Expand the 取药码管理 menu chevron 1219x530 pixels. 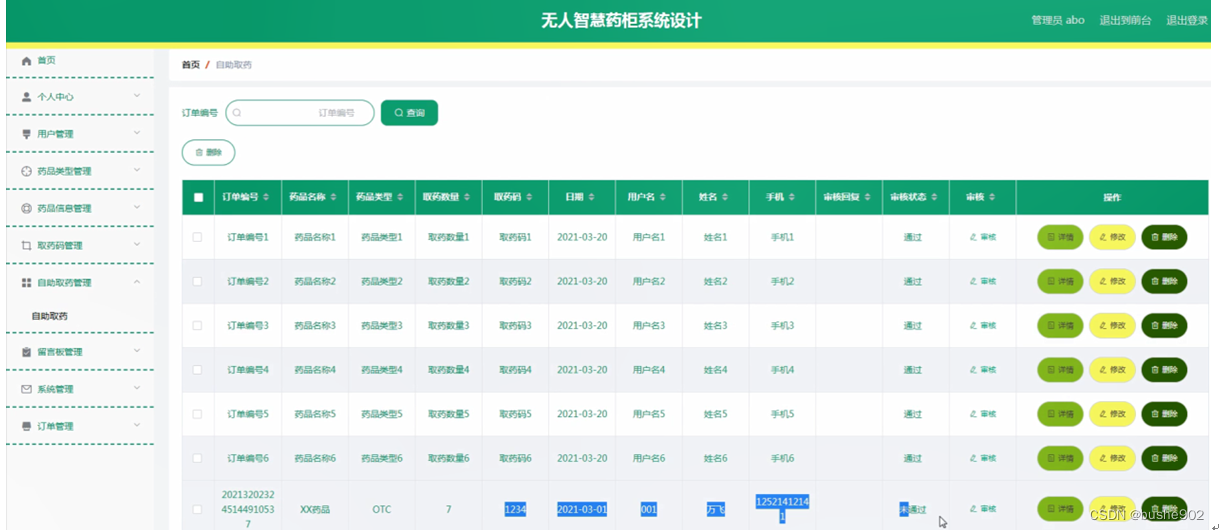(x=137, y=244)
